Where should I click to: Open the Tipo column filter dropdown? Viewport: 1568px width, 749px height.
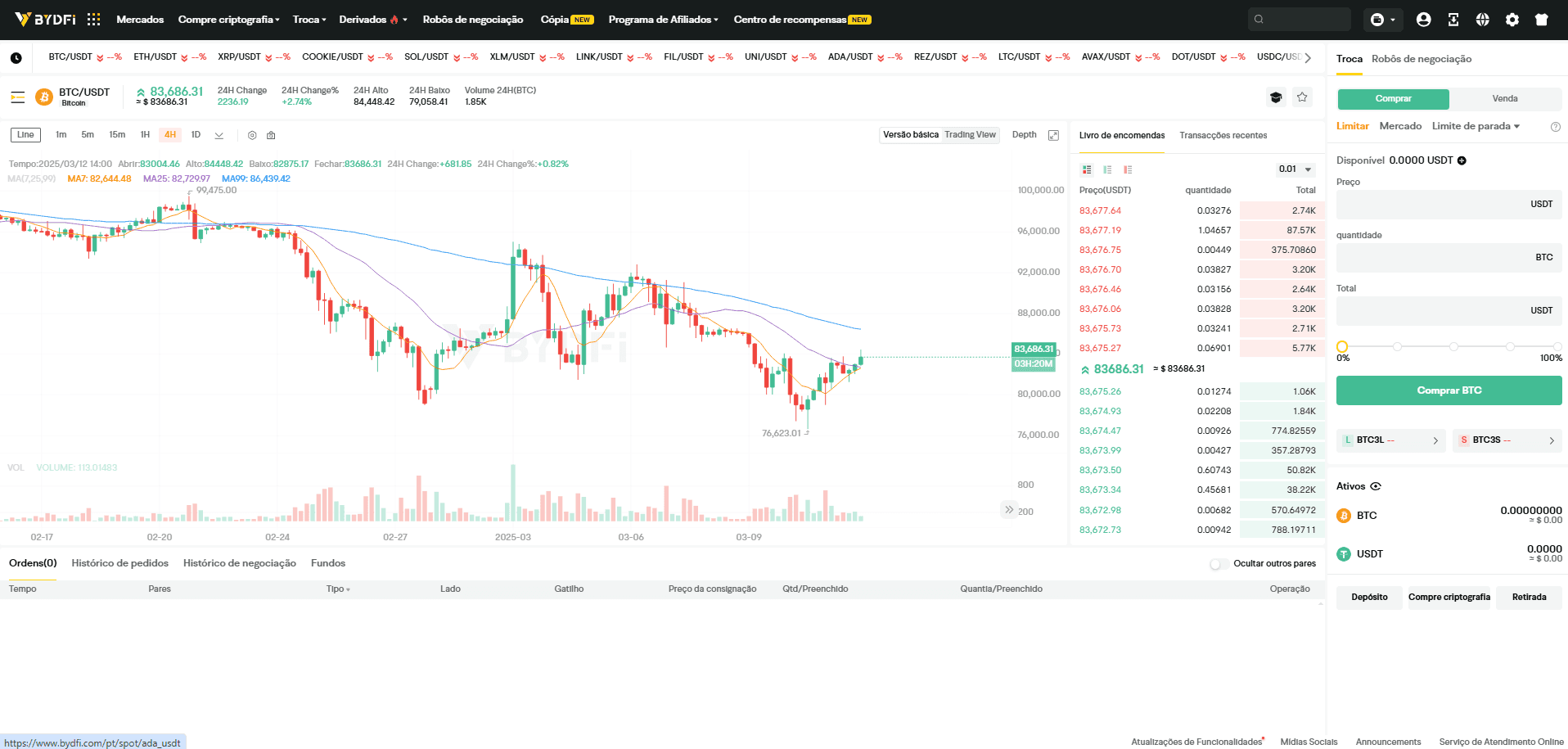(x=338, y=589)
